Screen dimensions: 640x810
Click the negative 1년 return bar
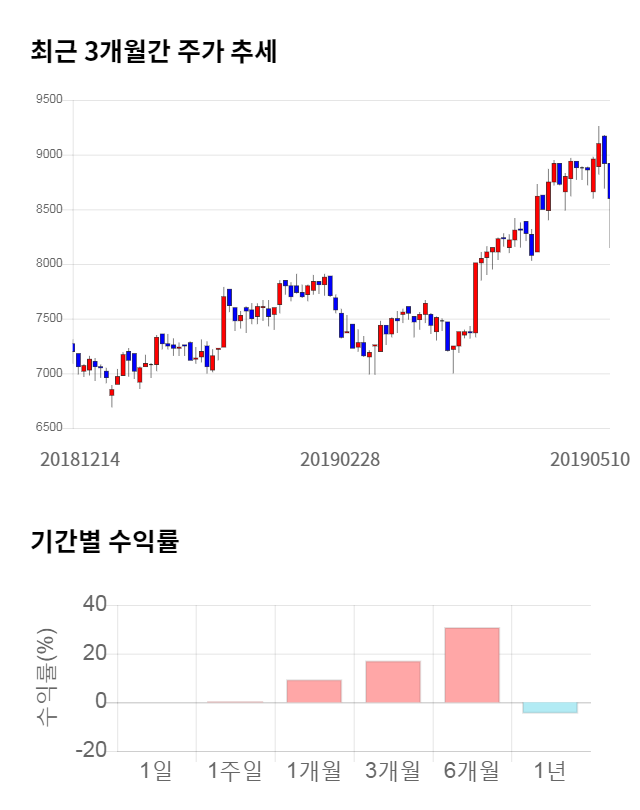click(550, 707)
